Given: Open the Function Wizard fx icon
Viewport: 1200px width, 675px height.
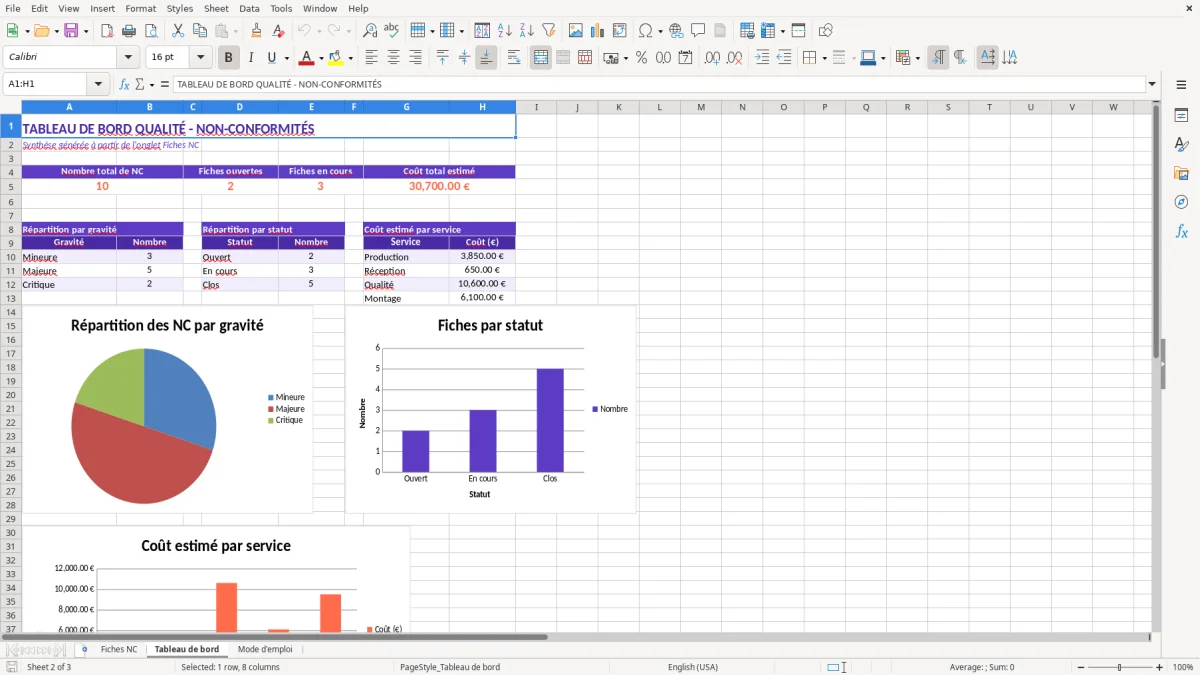Looking at the screenshot, I should click(x=125, y=85).
